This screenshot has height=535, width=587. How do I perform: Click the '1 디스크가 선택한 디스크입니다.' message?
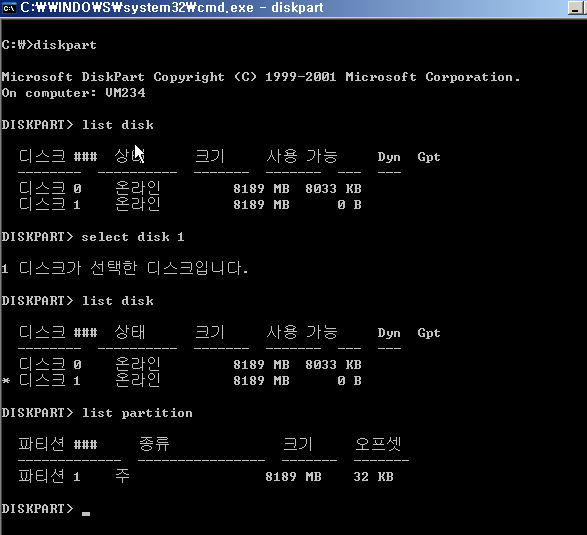125,268
